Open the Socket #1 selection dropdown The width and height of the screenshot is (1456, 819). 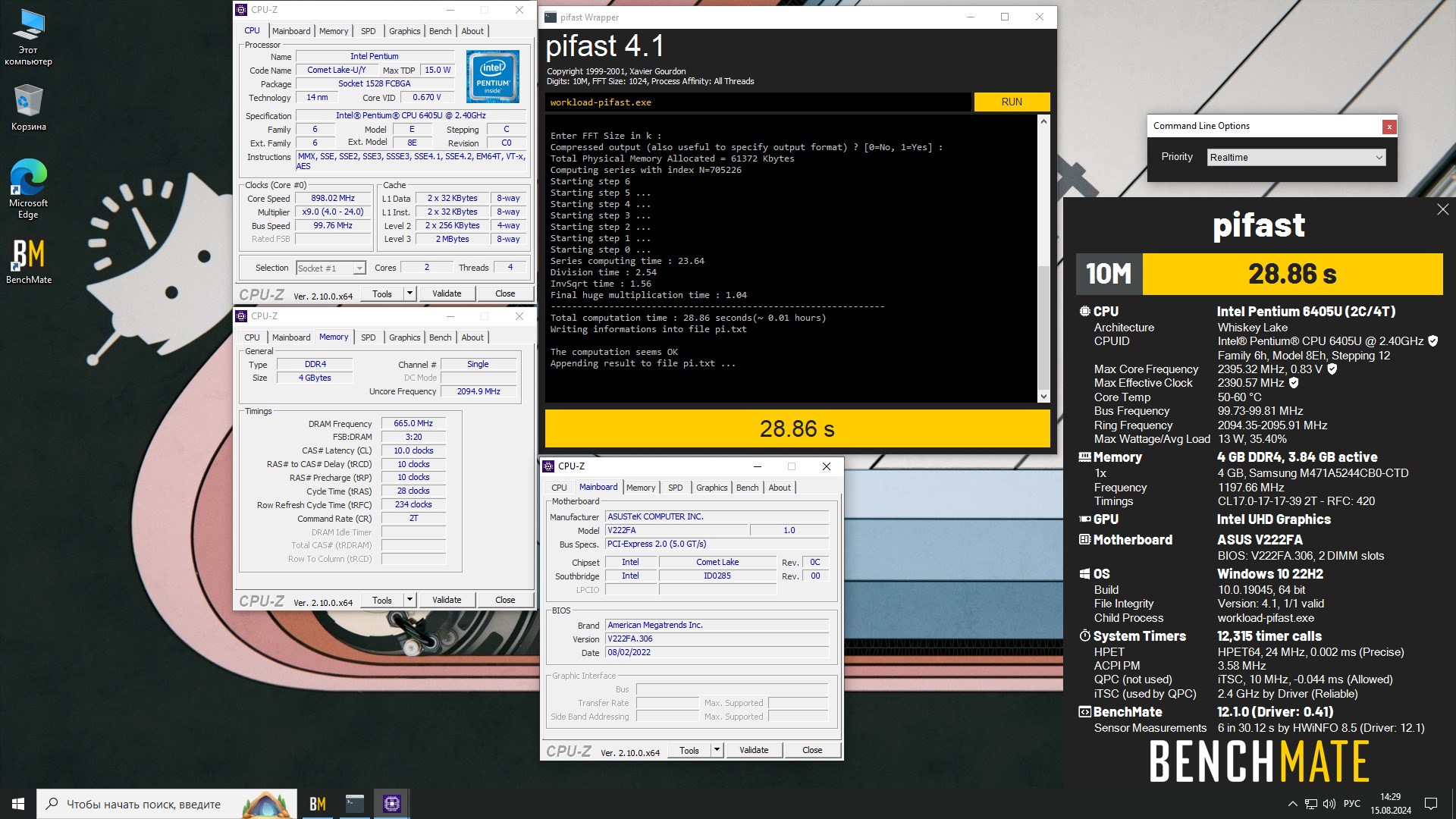pos(331,268)
